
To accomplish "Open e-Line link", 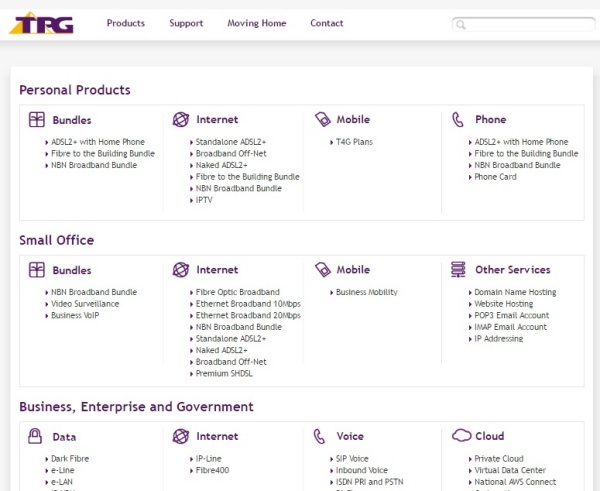I will tap(63, 470).
